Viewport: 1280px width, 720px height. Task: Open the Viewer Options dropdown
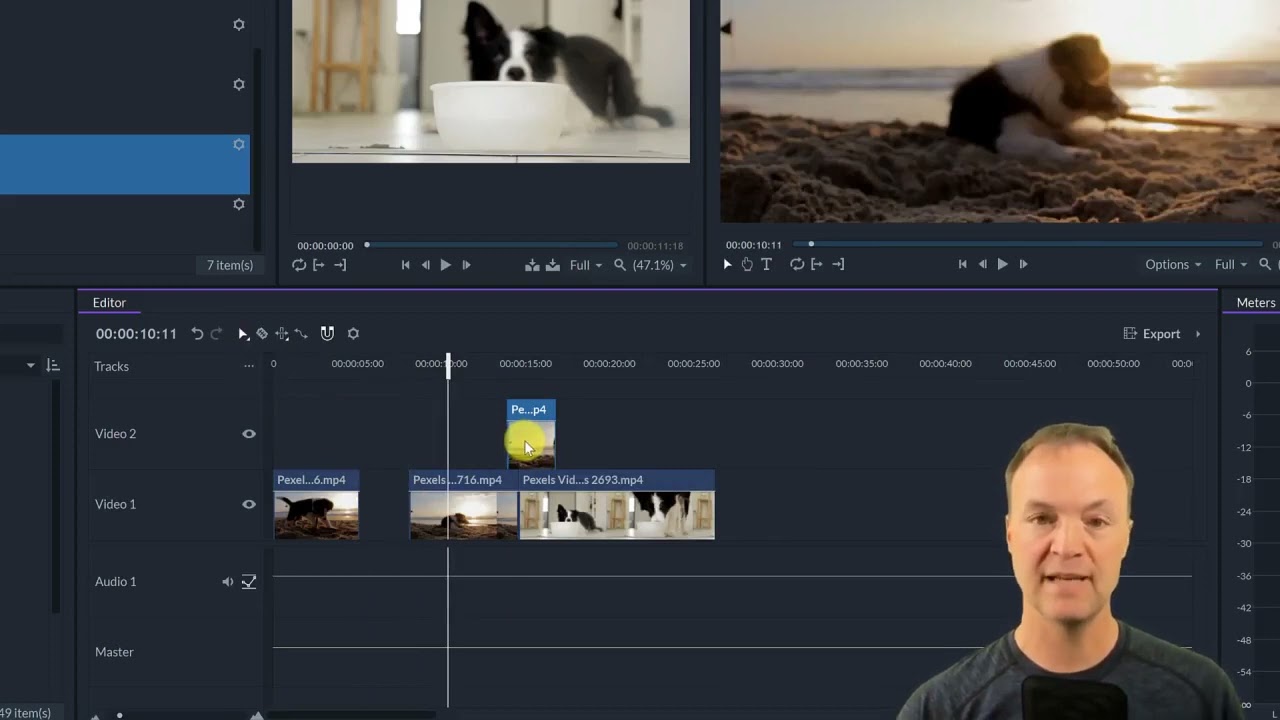pos(1173,264)
